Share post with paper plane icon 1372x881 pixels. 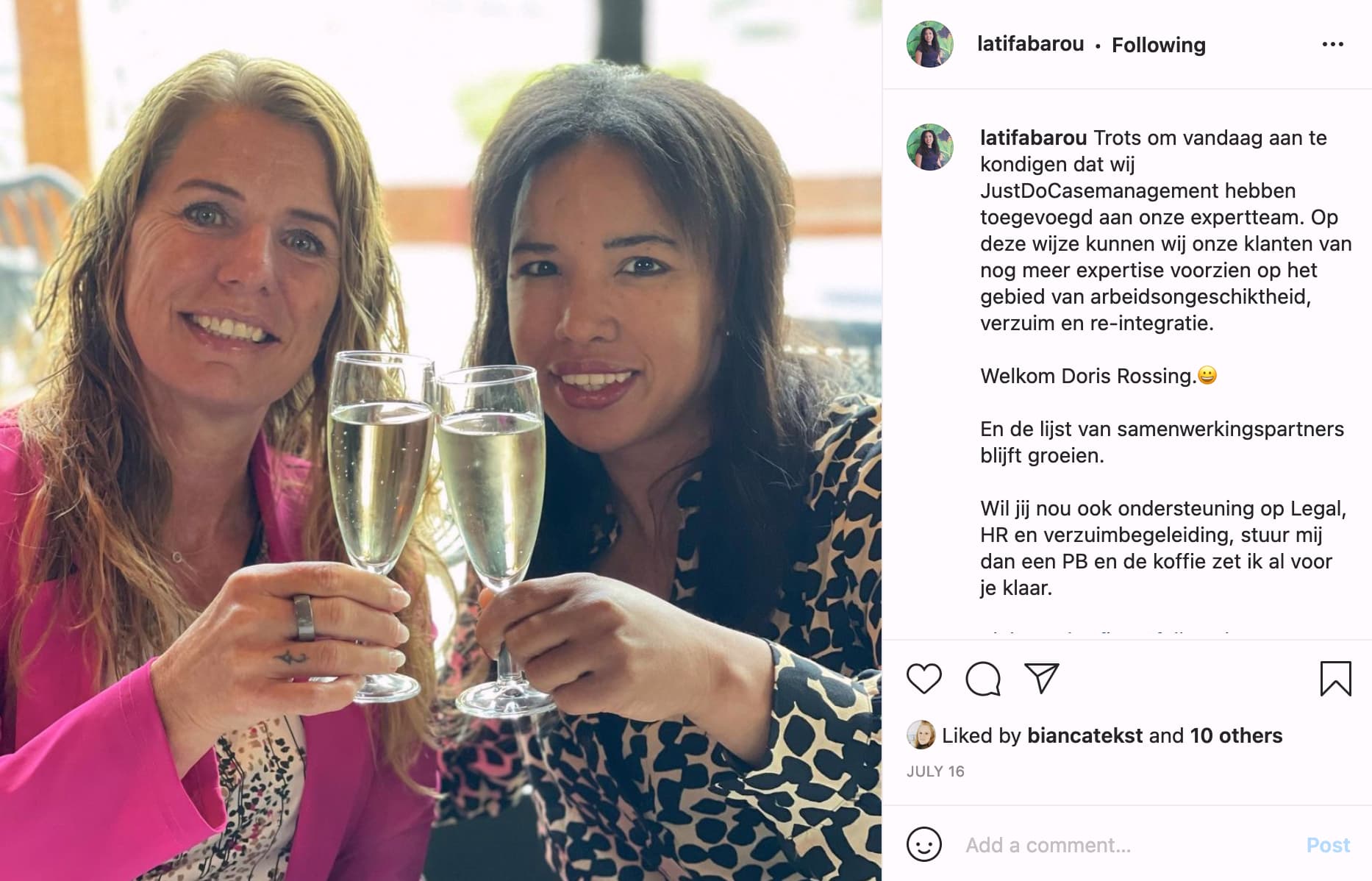pos(1042,678)
